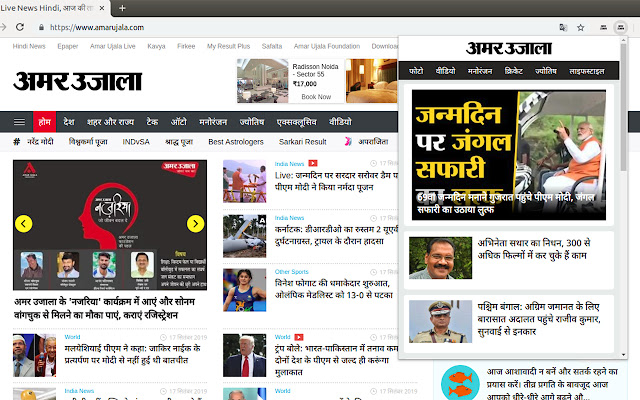Click the INDvSA trending topic
Image resolution: width=640 pixels, height=400 pixels.
tap(136, 142)
